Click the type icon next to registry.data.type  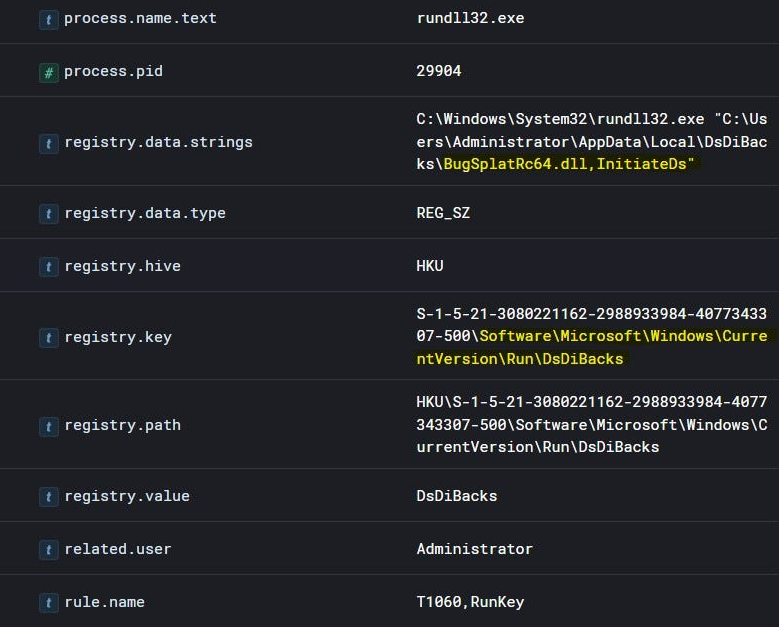49,214
